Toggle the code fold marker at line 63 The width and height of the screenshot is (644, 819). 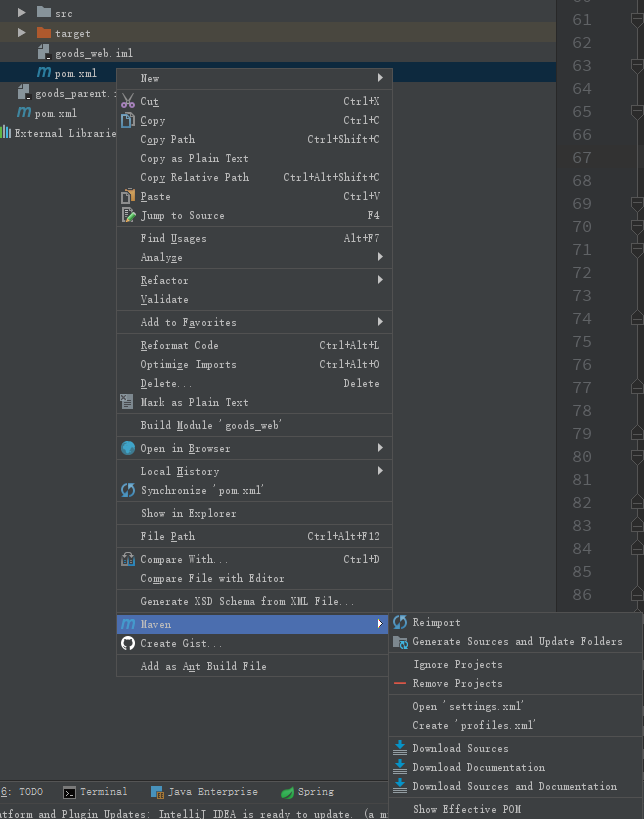click(637, 66)
